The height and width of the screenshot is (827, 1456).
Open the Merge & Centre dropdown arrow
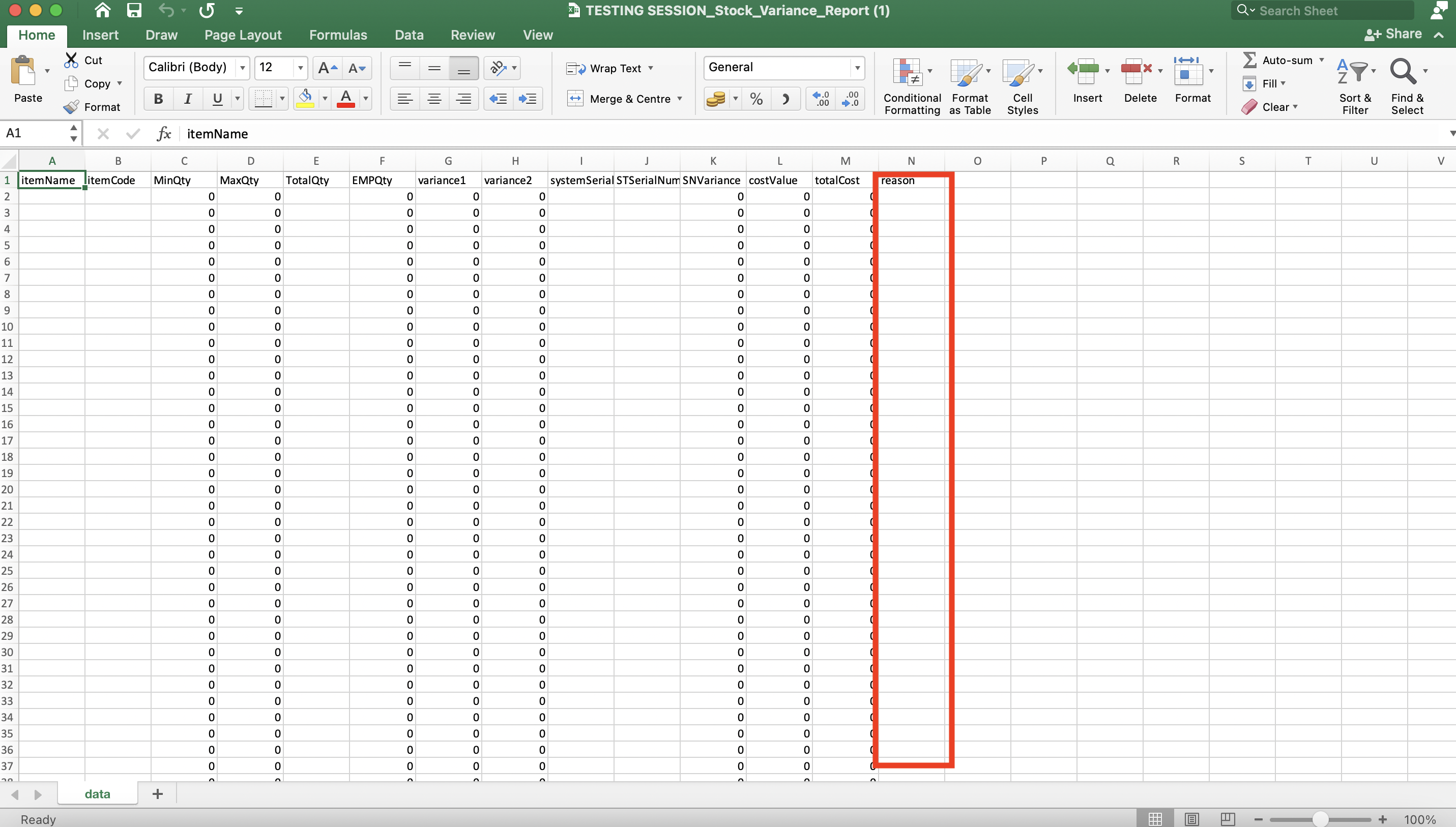click(680, 99)
